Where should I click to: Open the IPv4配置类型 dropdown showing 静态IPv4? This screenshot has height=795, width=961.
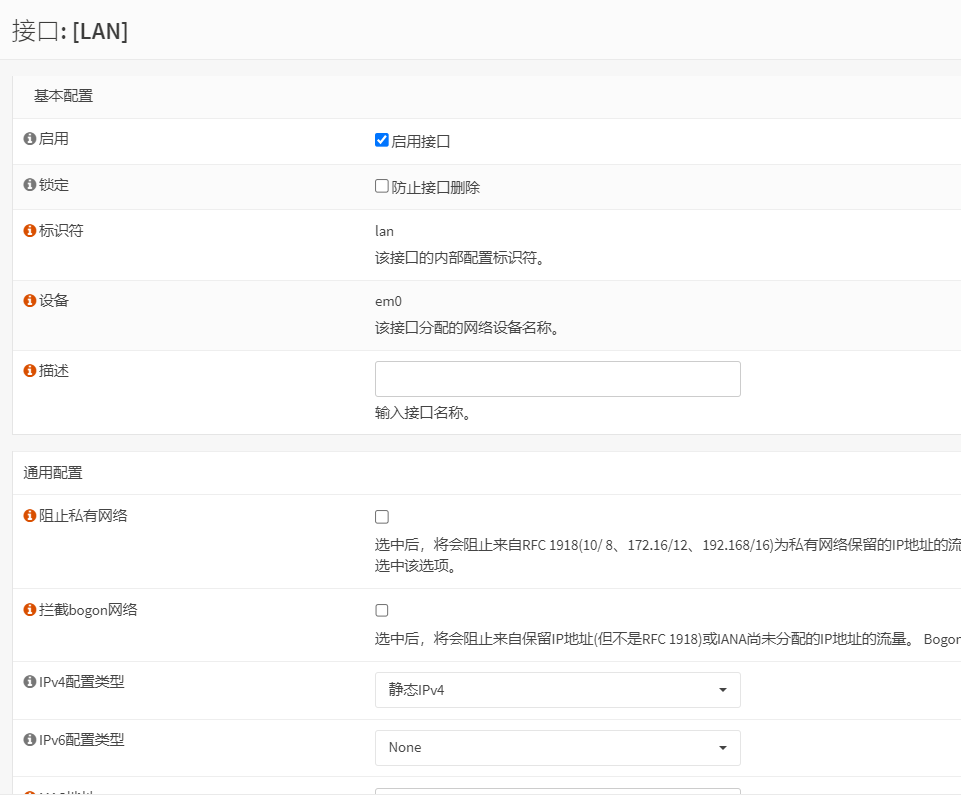coord(557,690)
